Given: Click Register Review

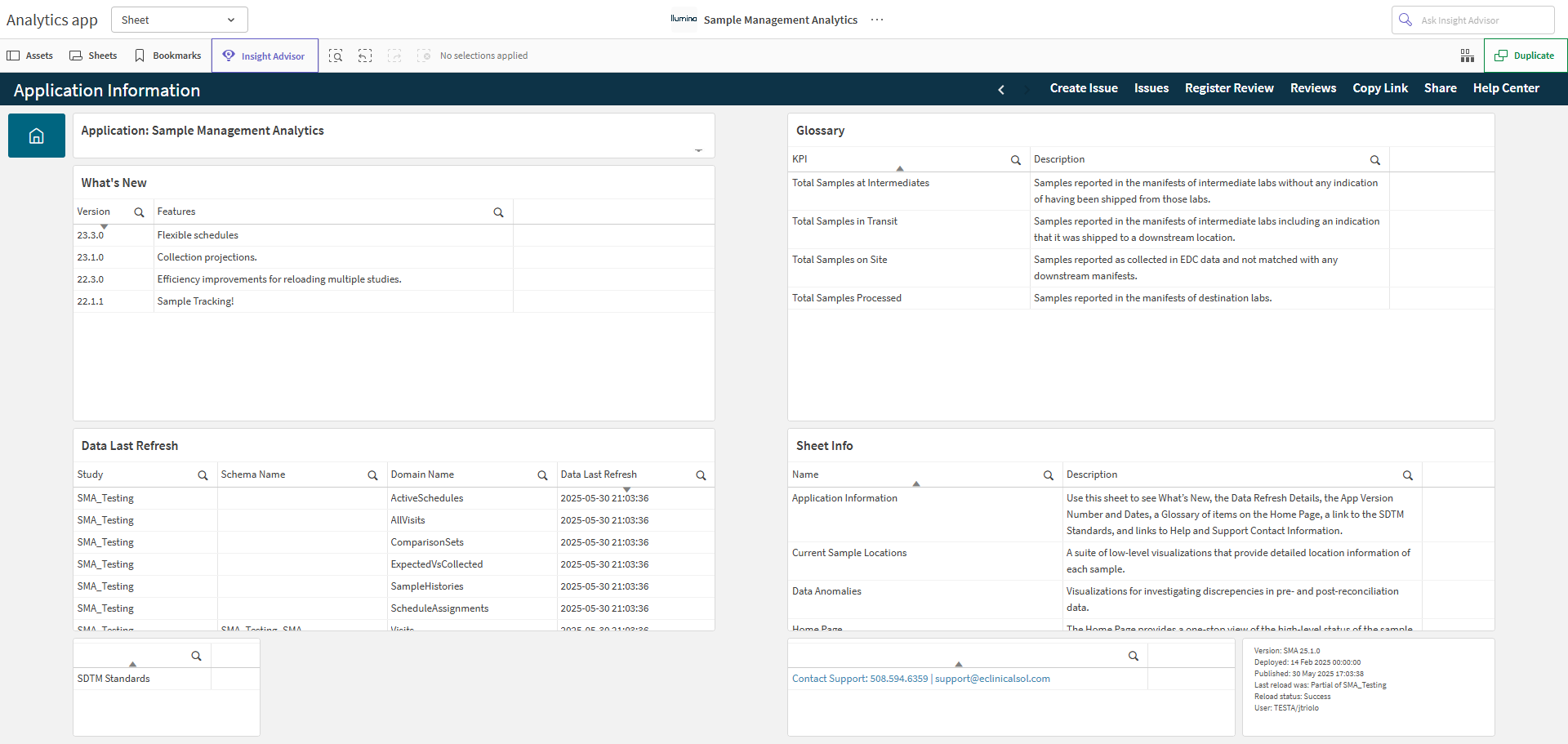Looking at the screenshot, I should coord(1229,88).
